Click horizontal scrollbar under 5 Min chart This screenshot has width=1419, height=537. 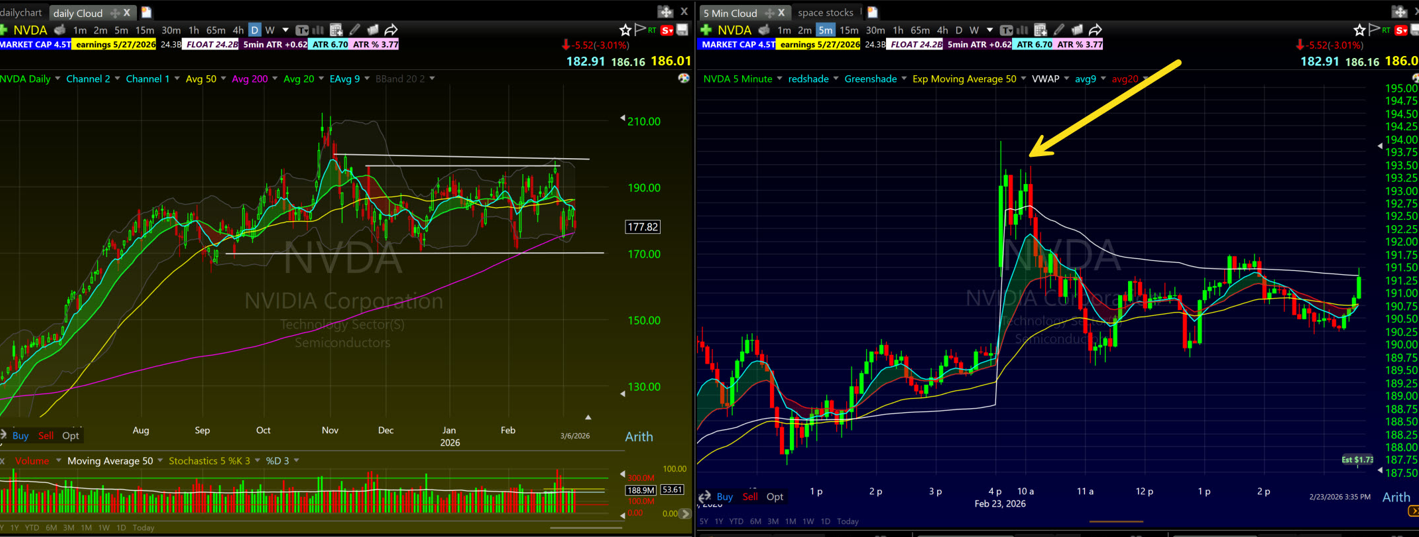click(1116, 521)
